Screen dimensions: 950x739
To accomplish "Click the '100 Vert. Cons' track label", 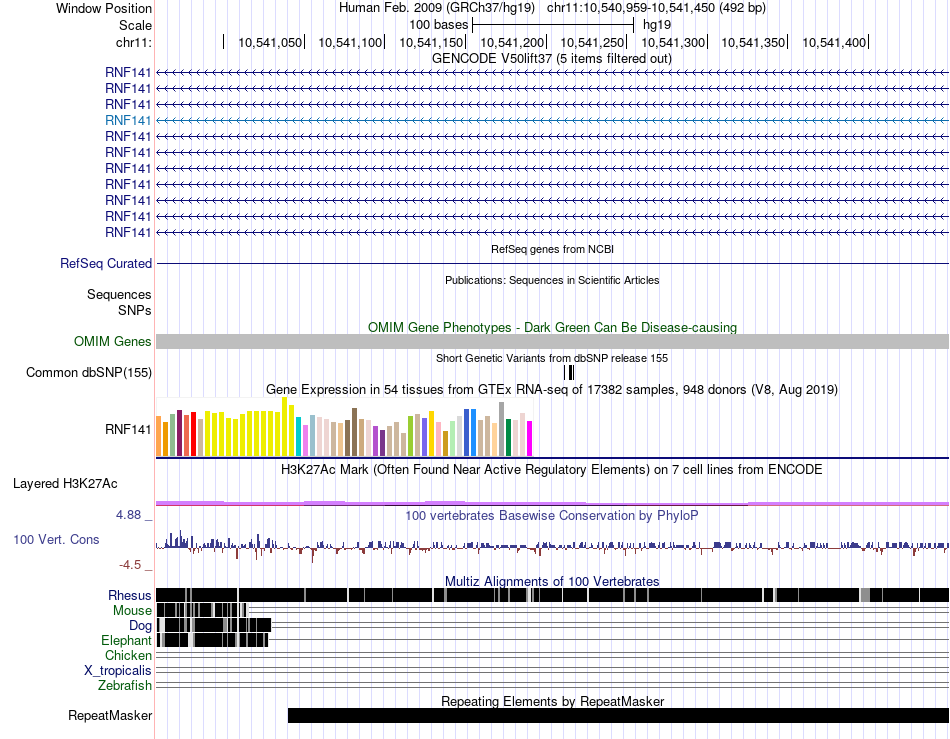I will pyautogui.click(x=56, y=539).
